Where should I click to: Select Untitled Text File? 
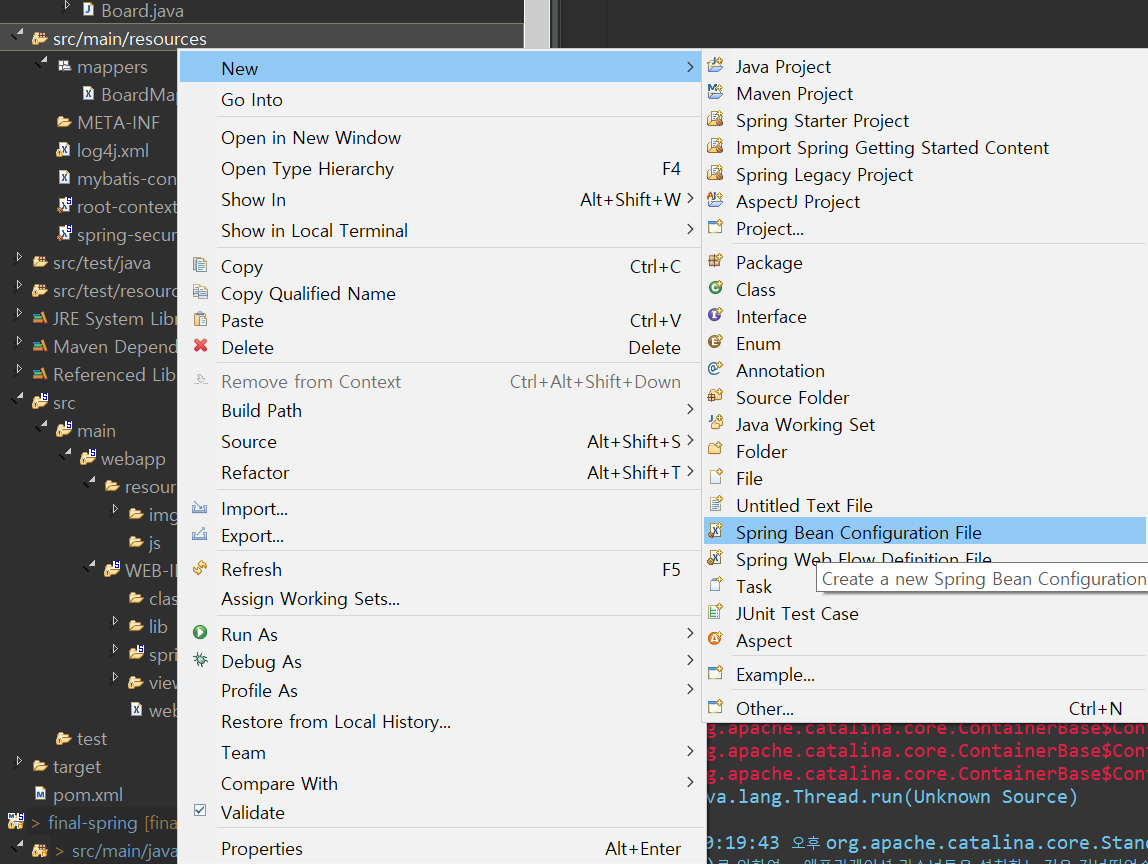tap(925, 505)
